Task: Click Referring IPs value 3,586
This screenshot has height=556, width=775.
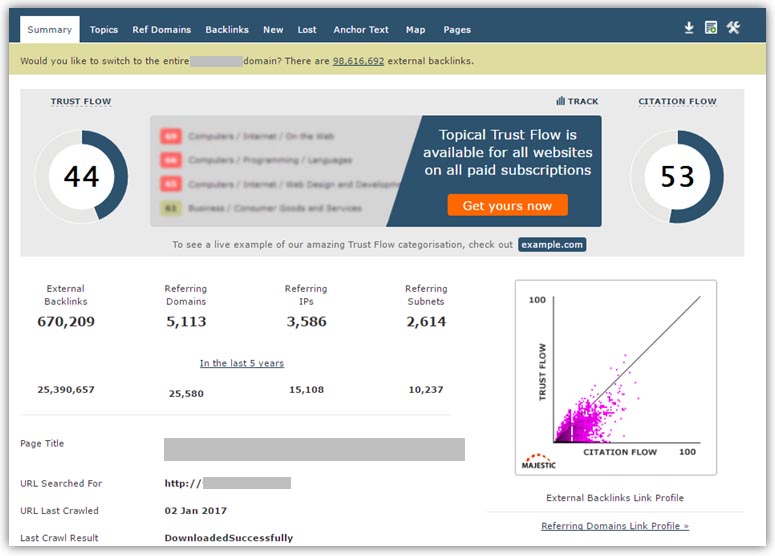Action: 306,322
